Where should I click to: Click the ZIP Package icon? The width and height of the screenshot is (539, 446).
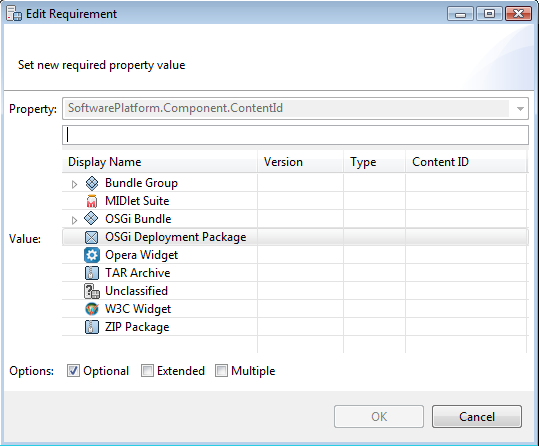point(92,327)
